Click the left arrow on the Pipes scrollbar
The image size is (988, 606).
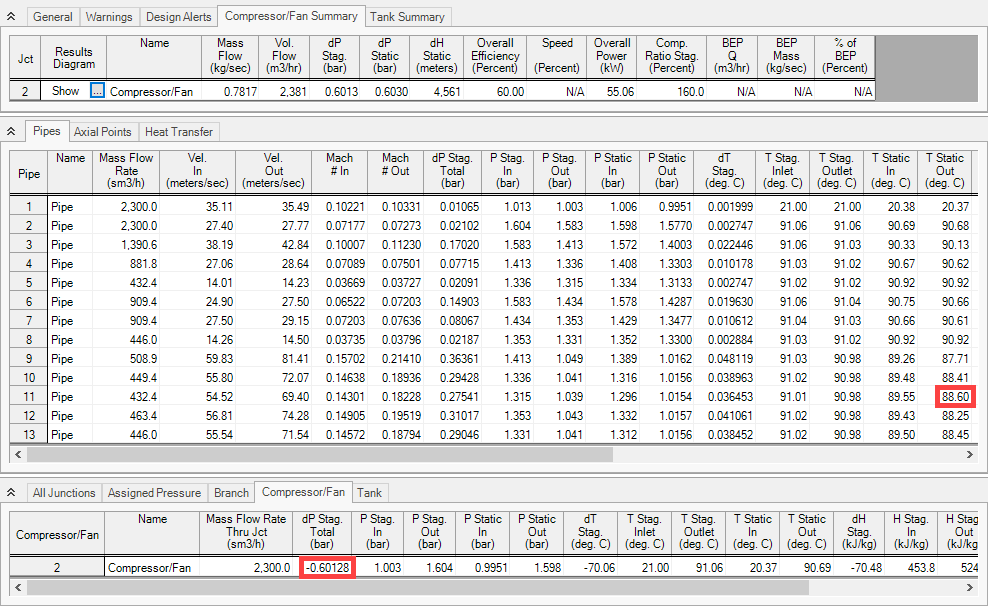18,454
